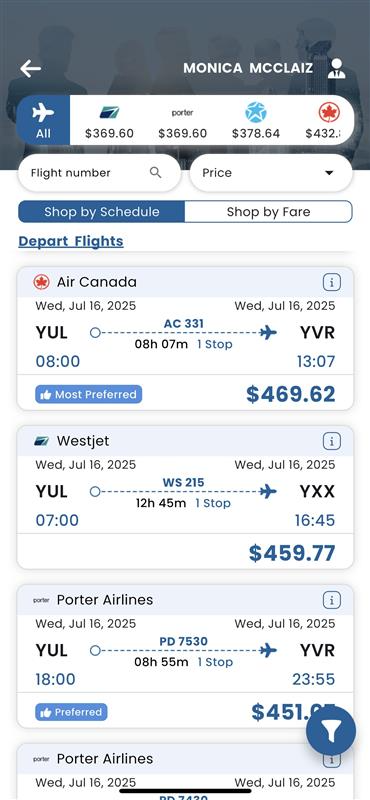Select Westjet fare $459.77

(x=292, y=553)
